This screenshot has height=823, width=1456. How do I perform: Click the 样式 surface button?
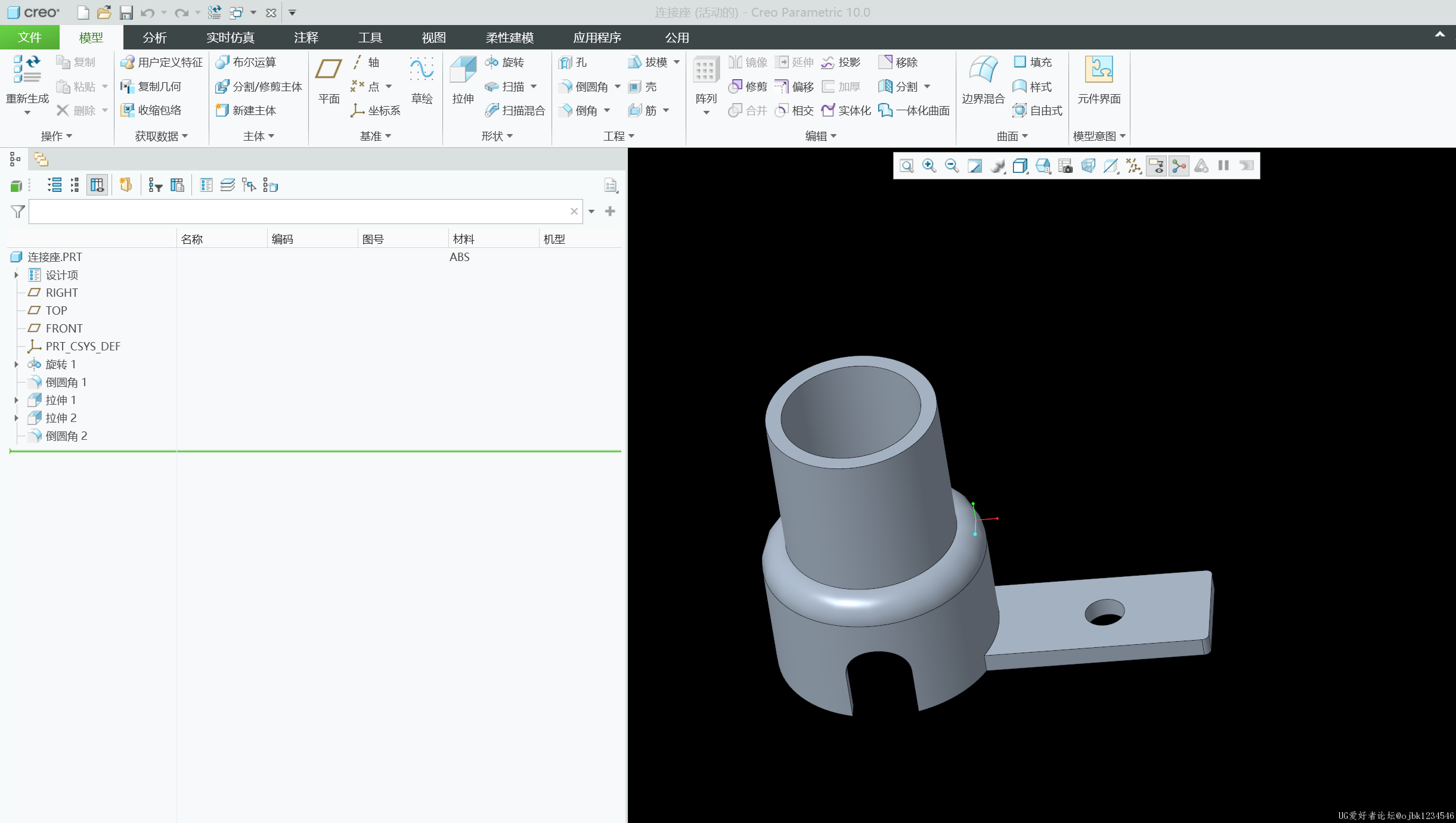click(x=1033, y=86)
